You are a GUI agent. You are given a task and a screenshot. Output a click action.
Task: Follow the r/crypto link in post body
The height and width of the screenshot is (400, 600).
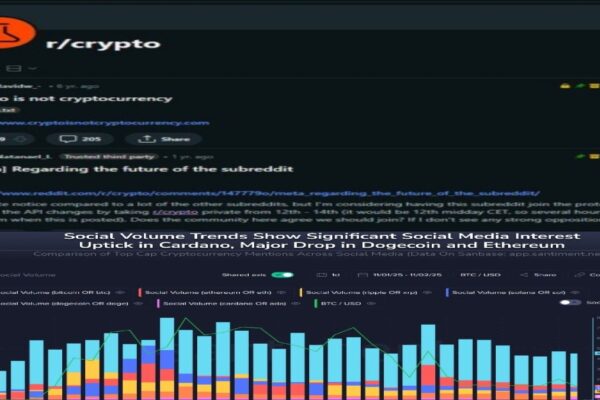(x=175, y=212)
